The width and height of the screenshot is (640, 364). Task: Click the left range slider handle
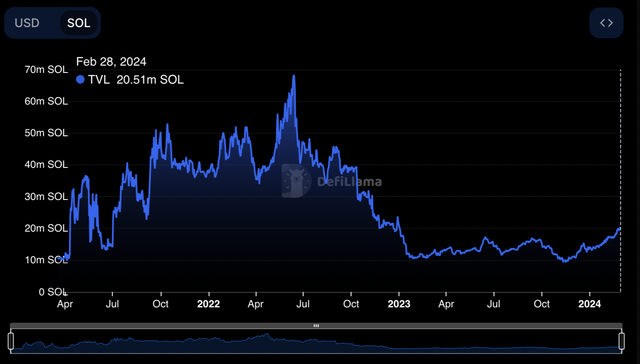pyautogui.click(x=11, y=341)
